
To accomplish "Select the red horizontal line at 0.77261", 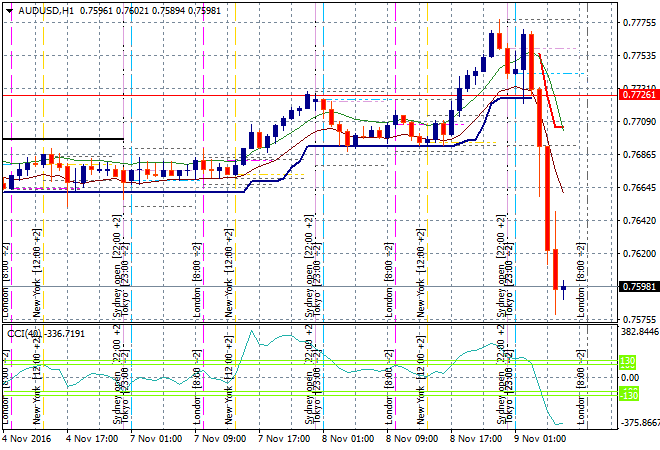I will point(310,96).
